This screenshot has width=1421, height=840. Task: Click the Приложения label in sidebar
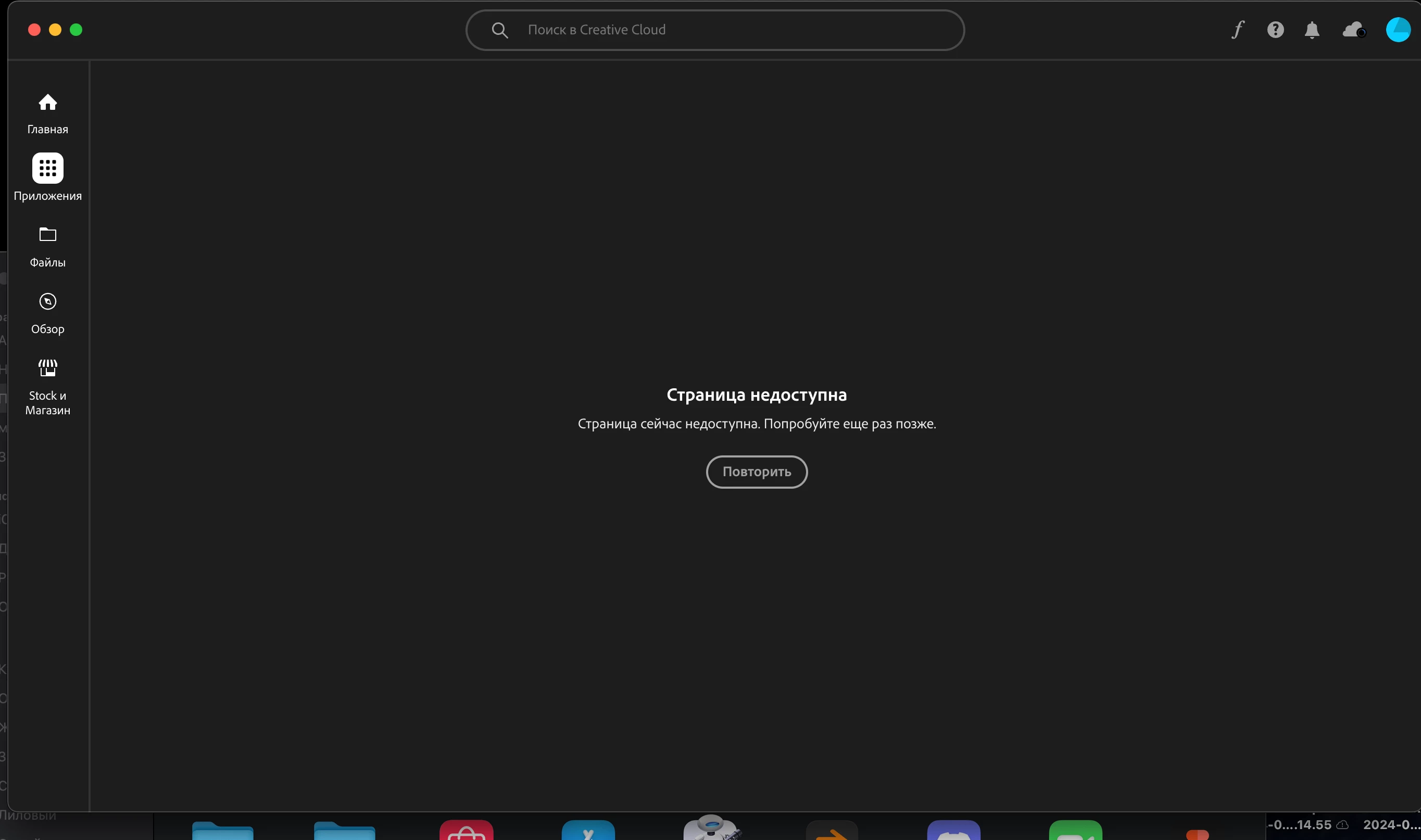pyautogui.click(x=47, y=196)
